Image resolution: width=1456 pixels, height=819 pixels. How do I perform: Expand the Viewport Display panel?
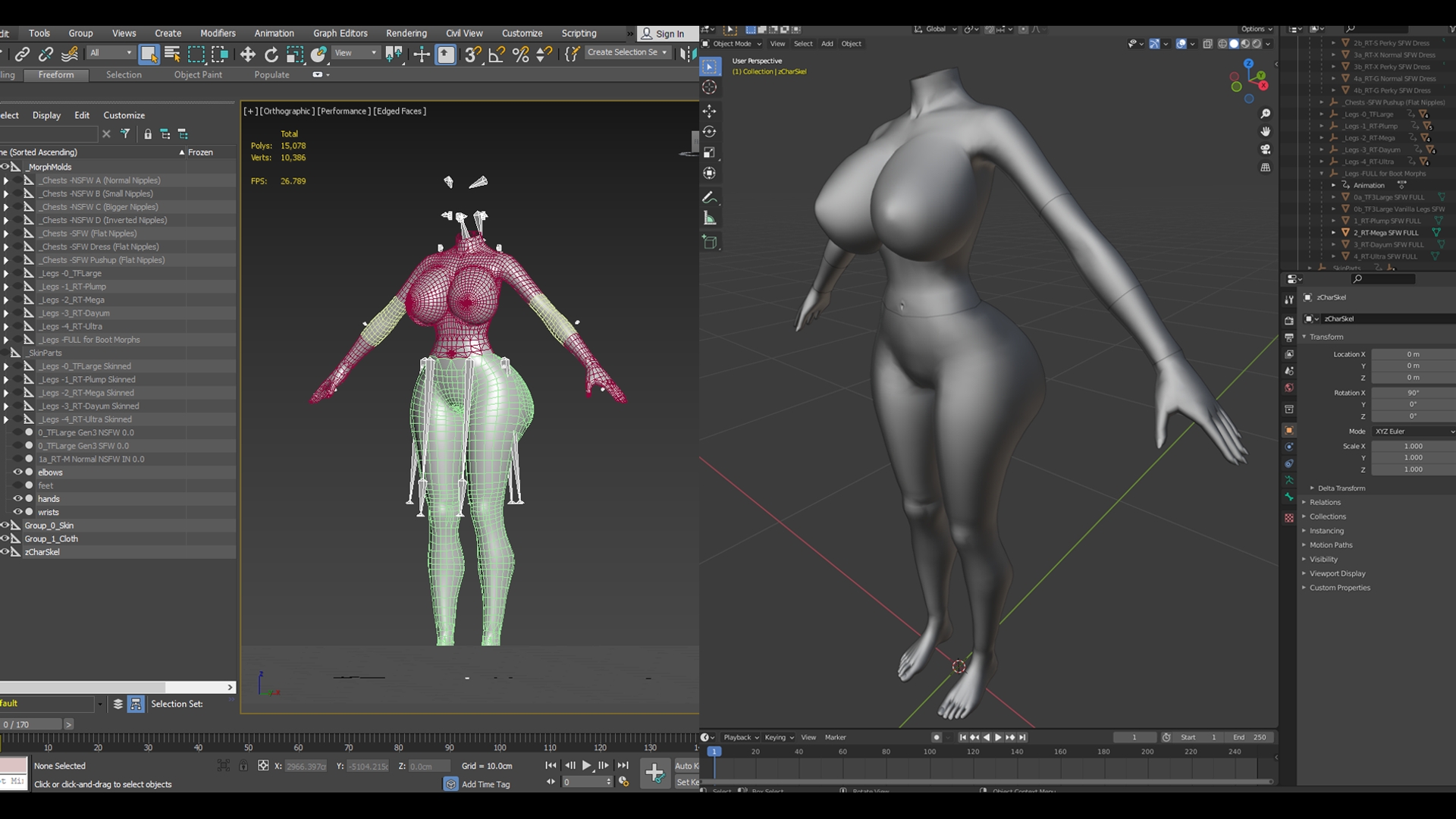(1336, 574)
